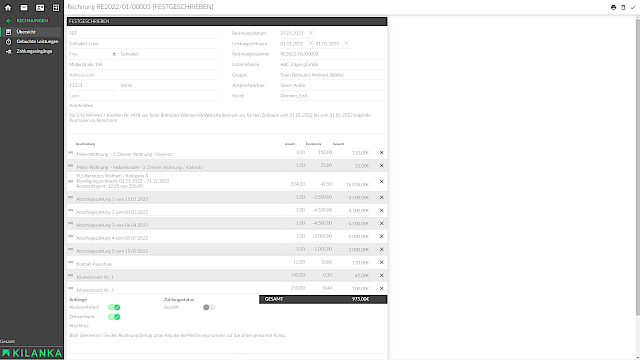Click the Anschreiben text area
Image resolution: width=640 pixels, height=360 pixels.
click(226, 122)
